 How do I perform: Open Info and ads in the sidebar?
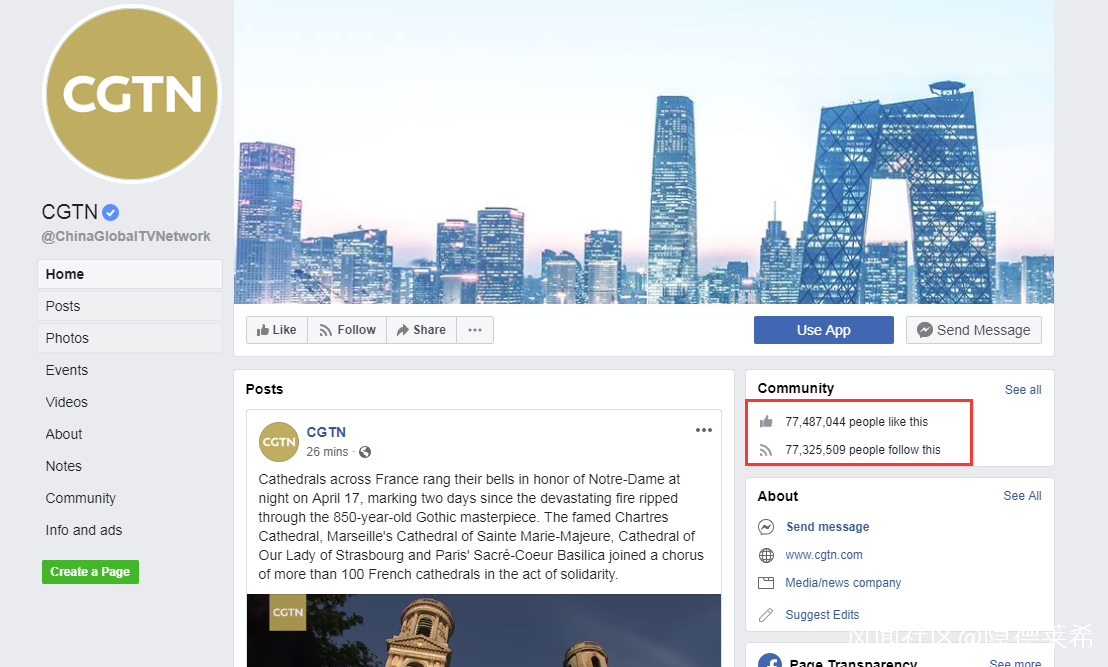[83, 530]
